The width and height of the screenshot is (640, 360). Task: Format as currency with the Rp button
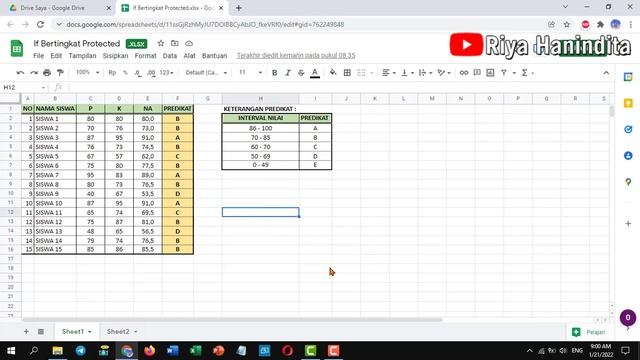click(x=112, y=73)
